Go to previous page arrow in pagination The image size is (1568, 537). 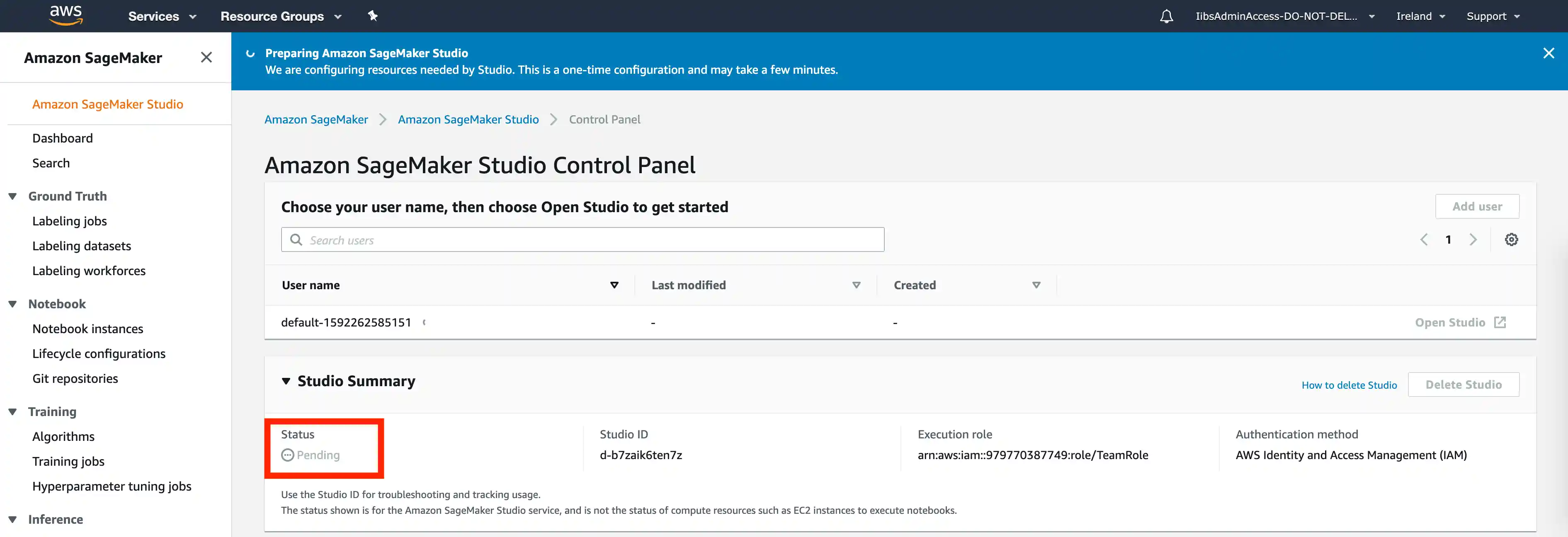[x=1424, y=239]
